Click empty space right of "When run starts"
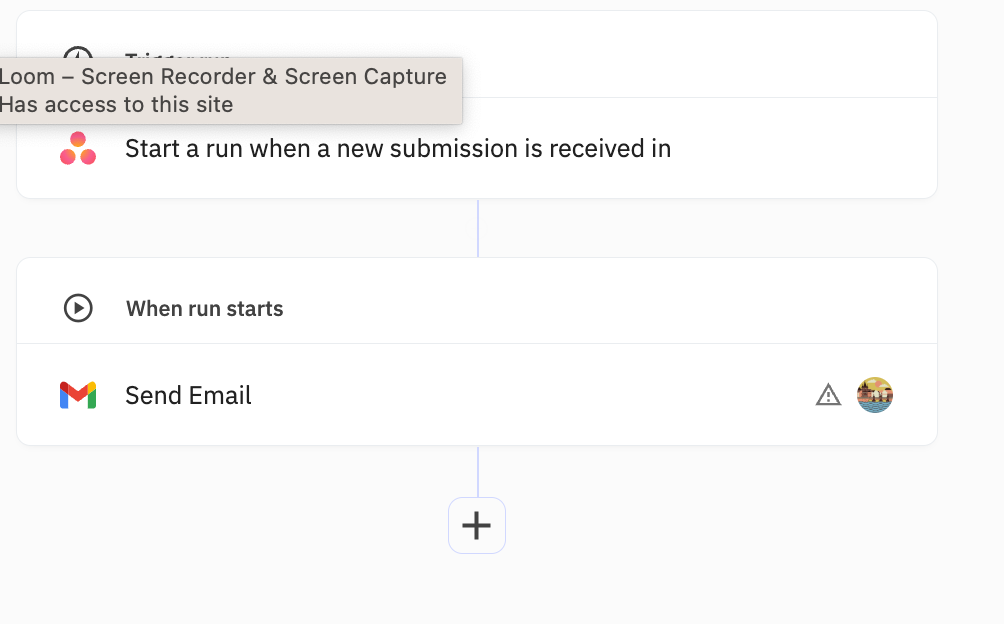 [600, 308]
